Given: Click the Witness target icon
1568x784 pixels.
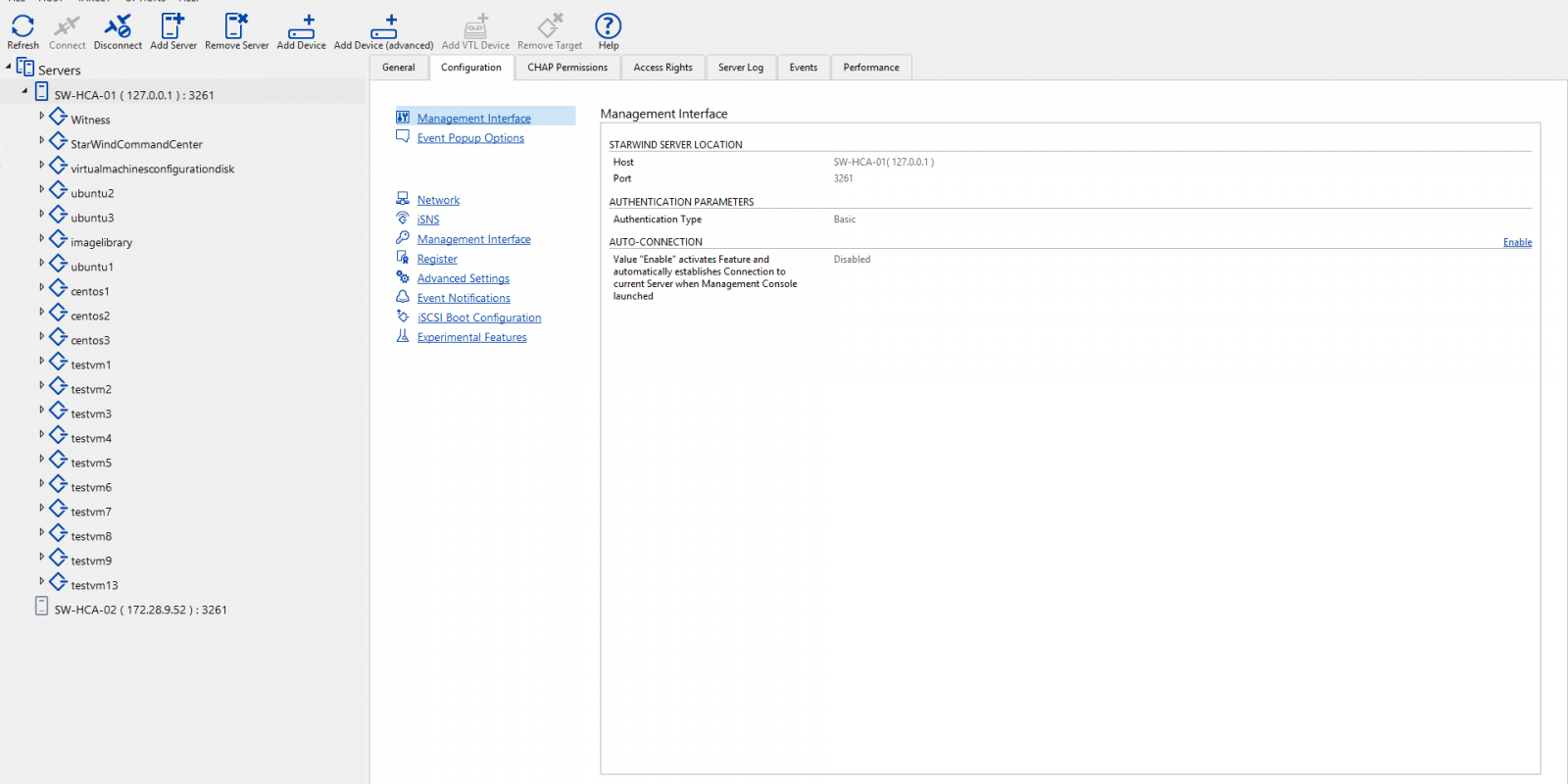Looking at the screenshot, I should click(59, 118).
